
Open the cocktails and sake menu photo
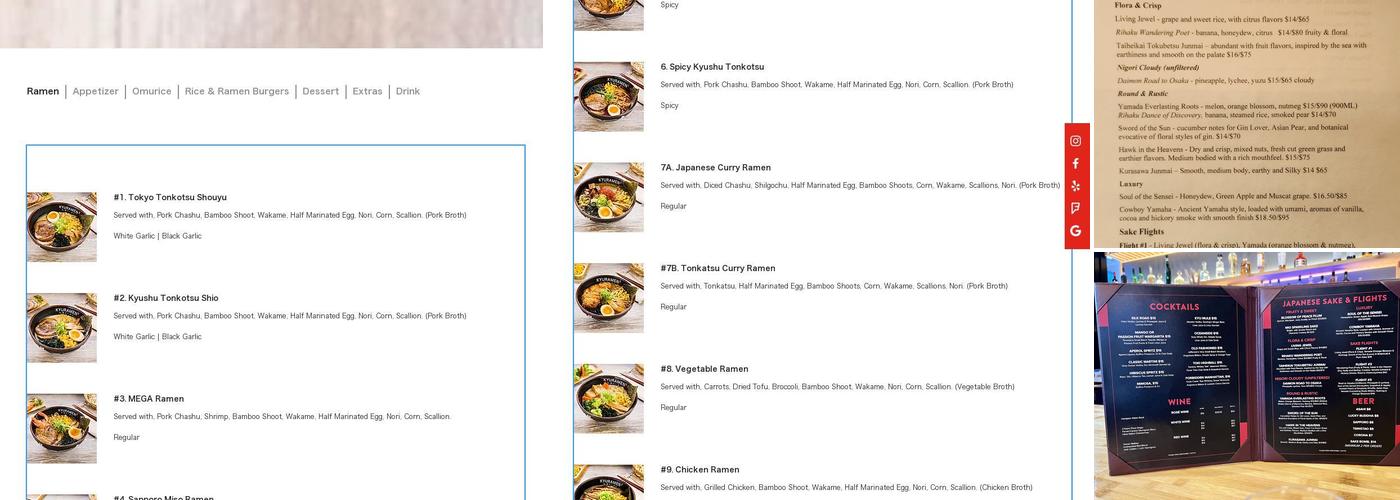pos(1247,375)
